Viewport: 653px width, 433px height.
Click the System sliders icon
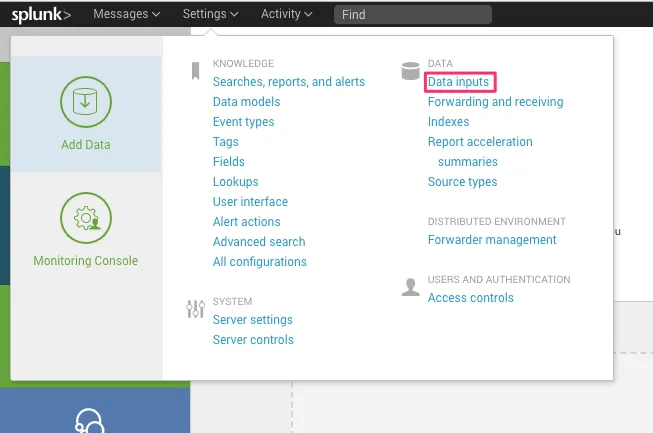[195, 309]
